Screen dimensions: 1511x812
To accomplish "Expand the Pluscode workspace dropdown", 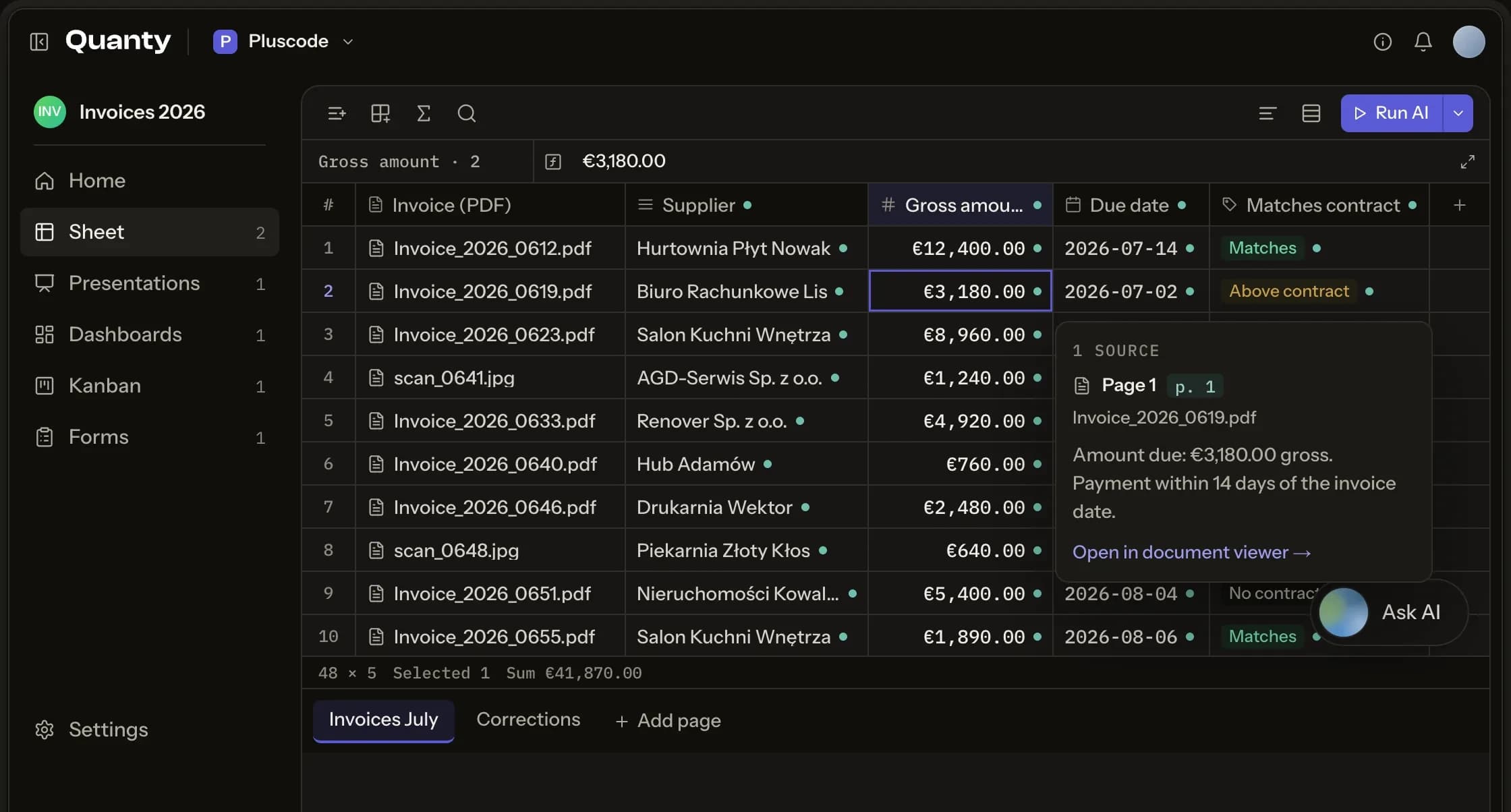I will point(348,42).
